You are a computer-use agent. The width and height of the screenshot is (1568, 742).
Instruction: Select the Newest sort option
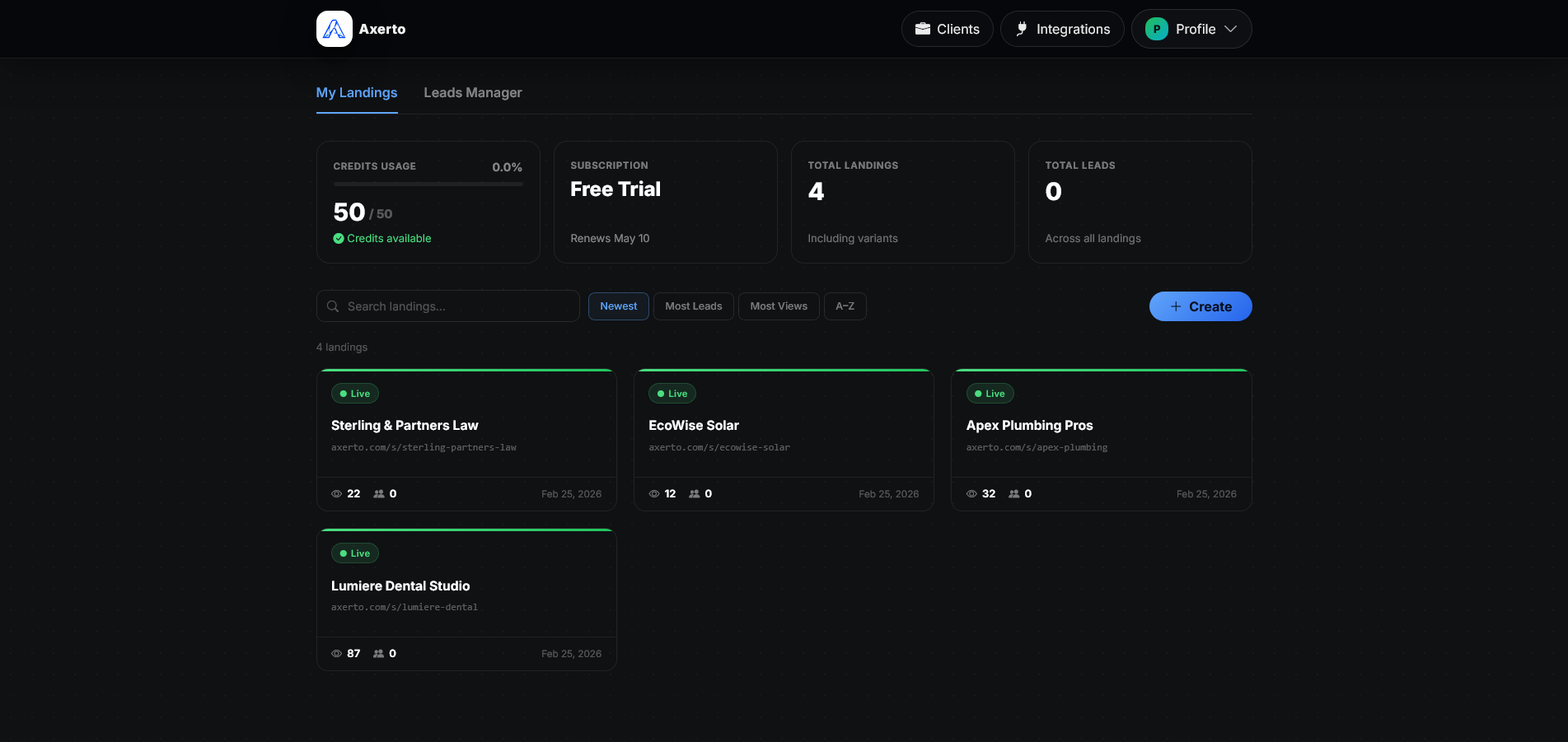click(x=618, y=306)
